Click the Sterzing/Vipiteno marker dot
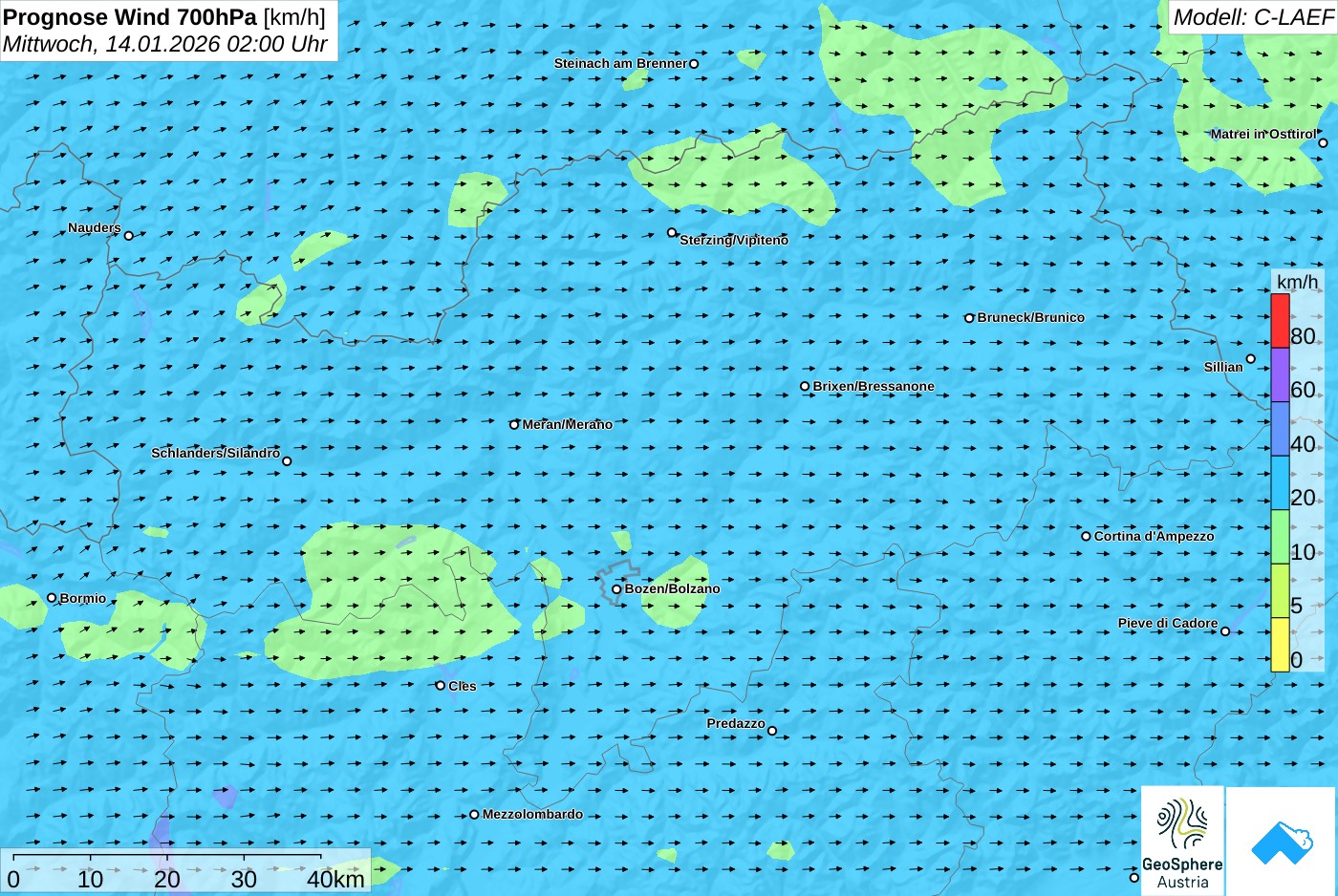Viewport: 1338px width, 896px height. click(x=672, y=232)
